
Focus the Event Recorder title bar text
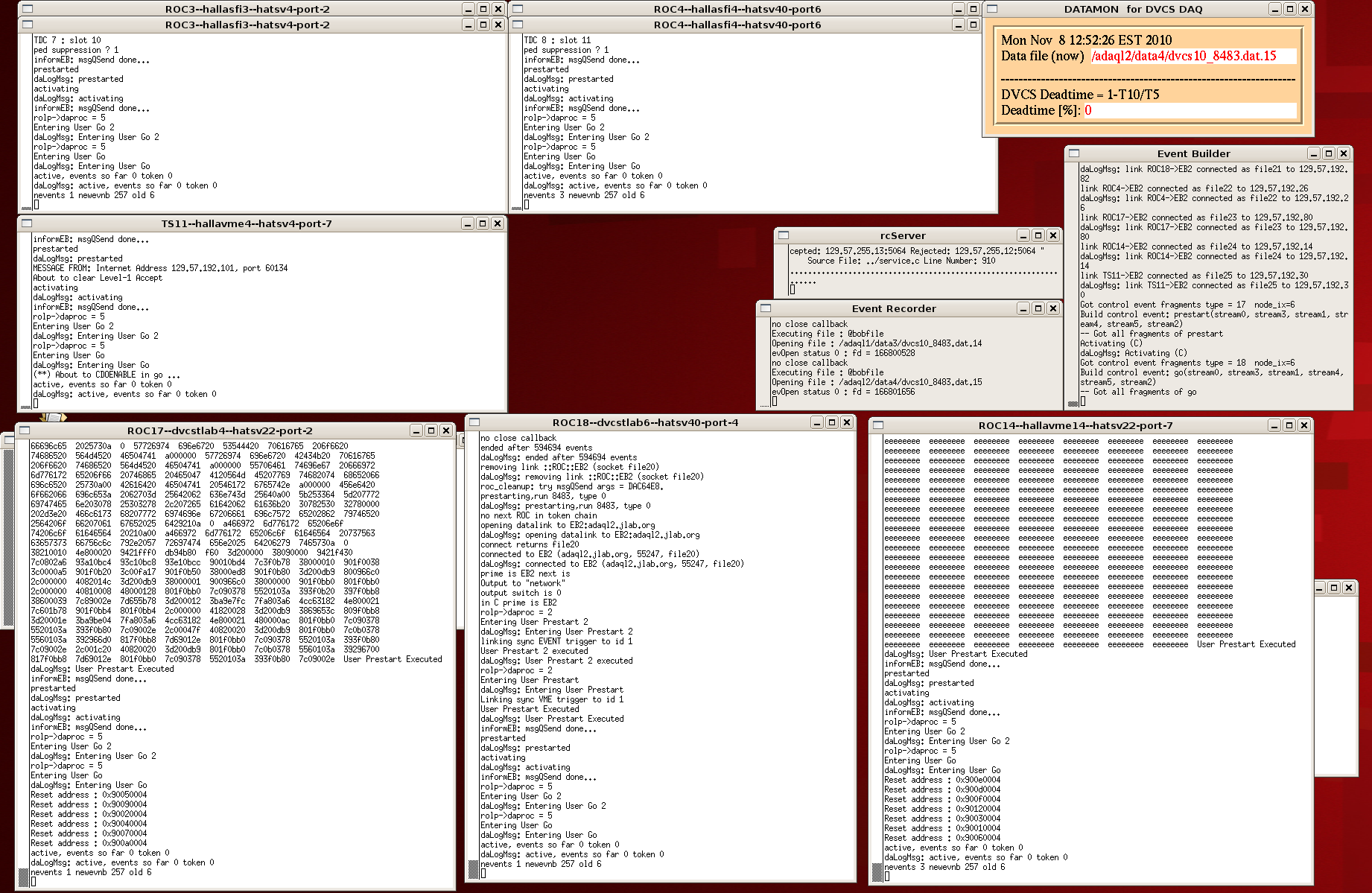click(x=894, y=308)
